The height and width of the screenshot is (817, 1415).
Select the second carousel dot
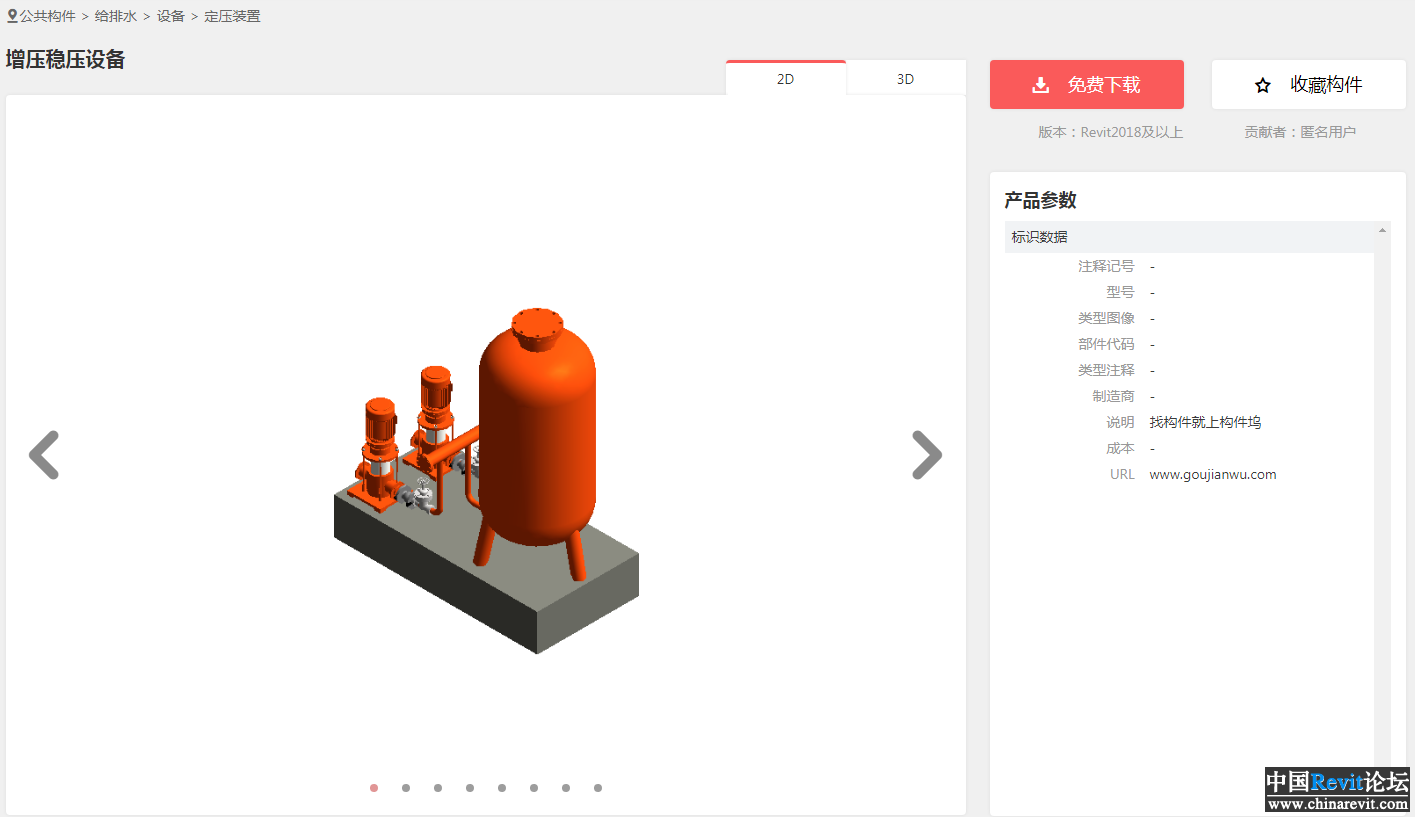point(406,788)
